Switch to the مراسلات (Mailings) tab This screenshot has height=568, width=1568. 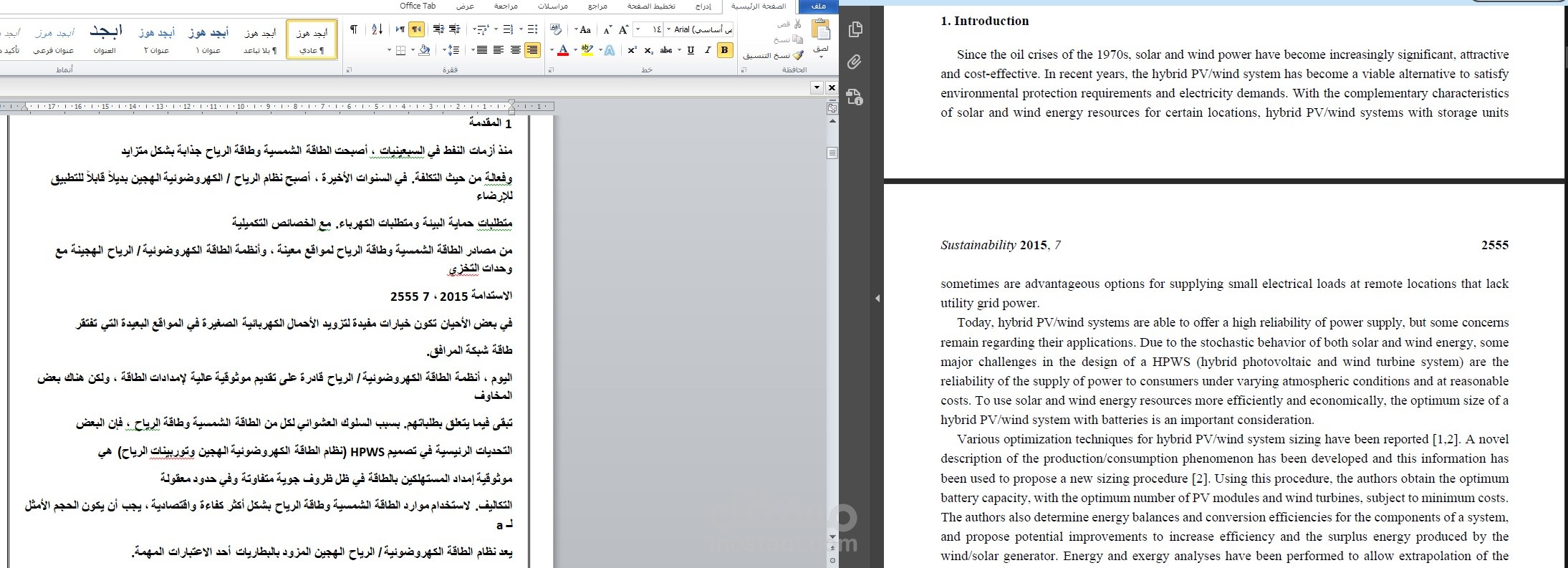(553, 6)
